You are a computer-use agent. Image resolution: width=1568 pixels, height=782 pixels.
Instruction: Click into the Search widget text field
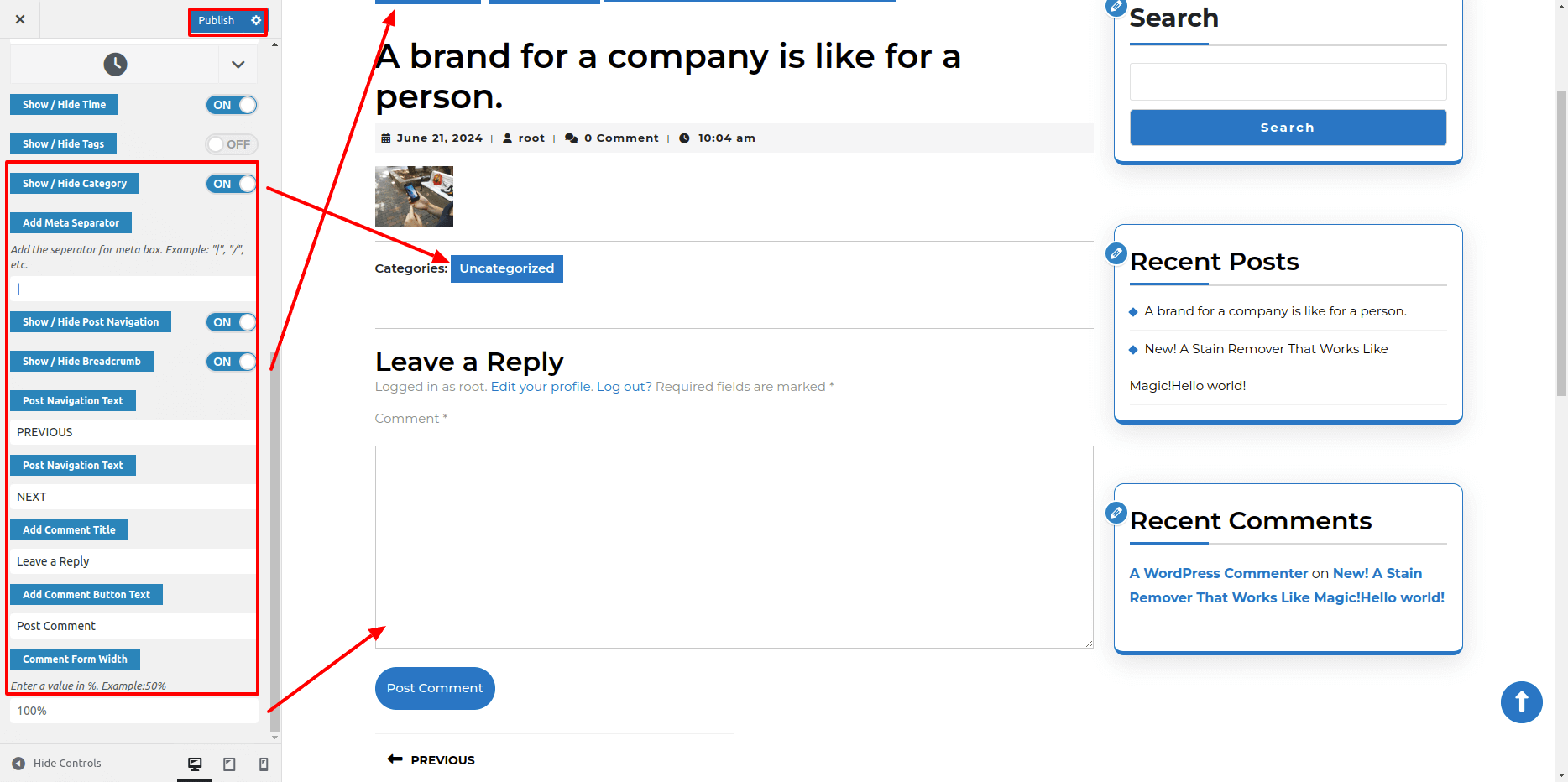(1288, 82)
